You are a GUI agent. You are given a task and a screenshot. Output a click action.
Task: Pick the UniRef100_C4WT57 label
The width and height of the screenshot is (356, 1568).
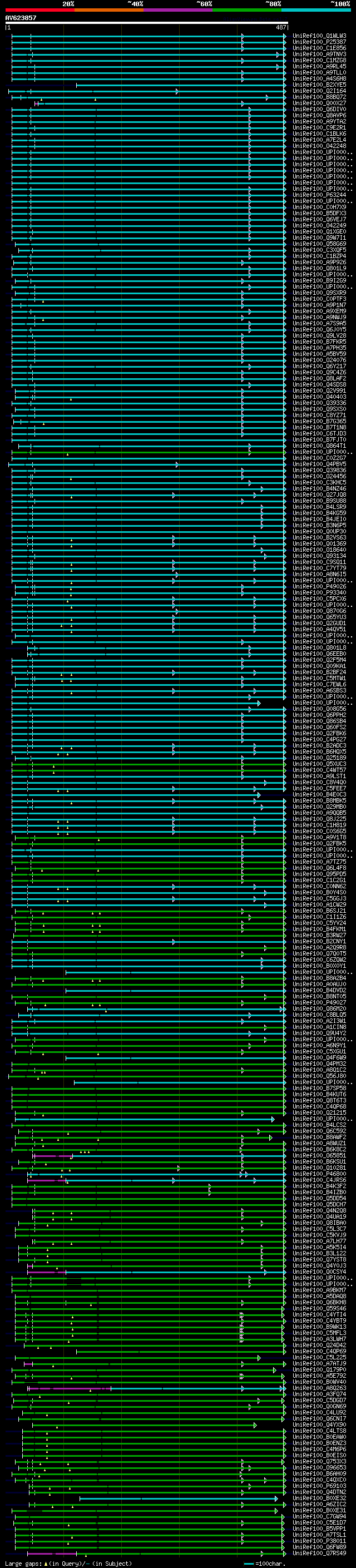click(x=319, y=769)
